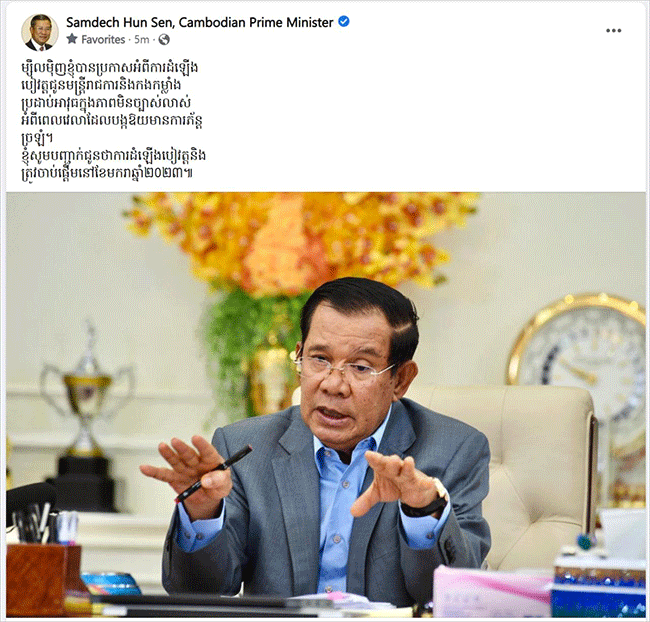Click the blue verified badge
Screen dimensions: 650x622
point(344,21)
